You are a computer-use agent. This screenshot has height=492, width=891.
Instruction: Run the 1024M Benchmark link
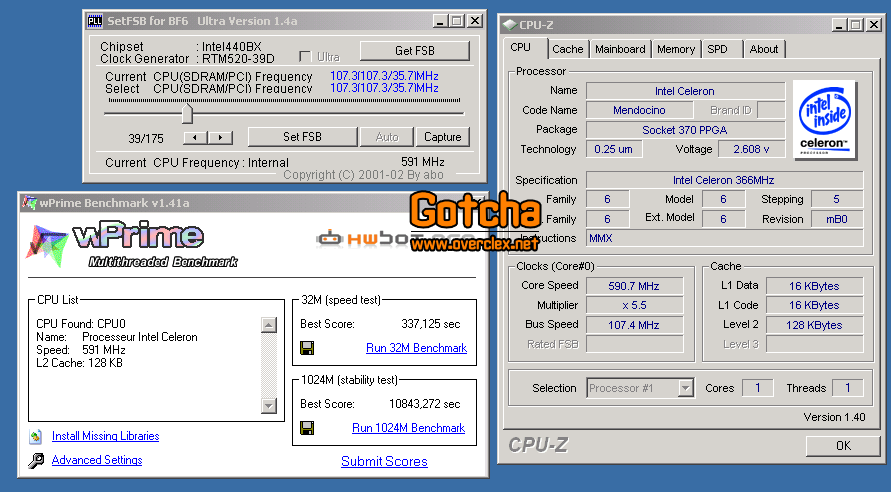click(409, 428)
